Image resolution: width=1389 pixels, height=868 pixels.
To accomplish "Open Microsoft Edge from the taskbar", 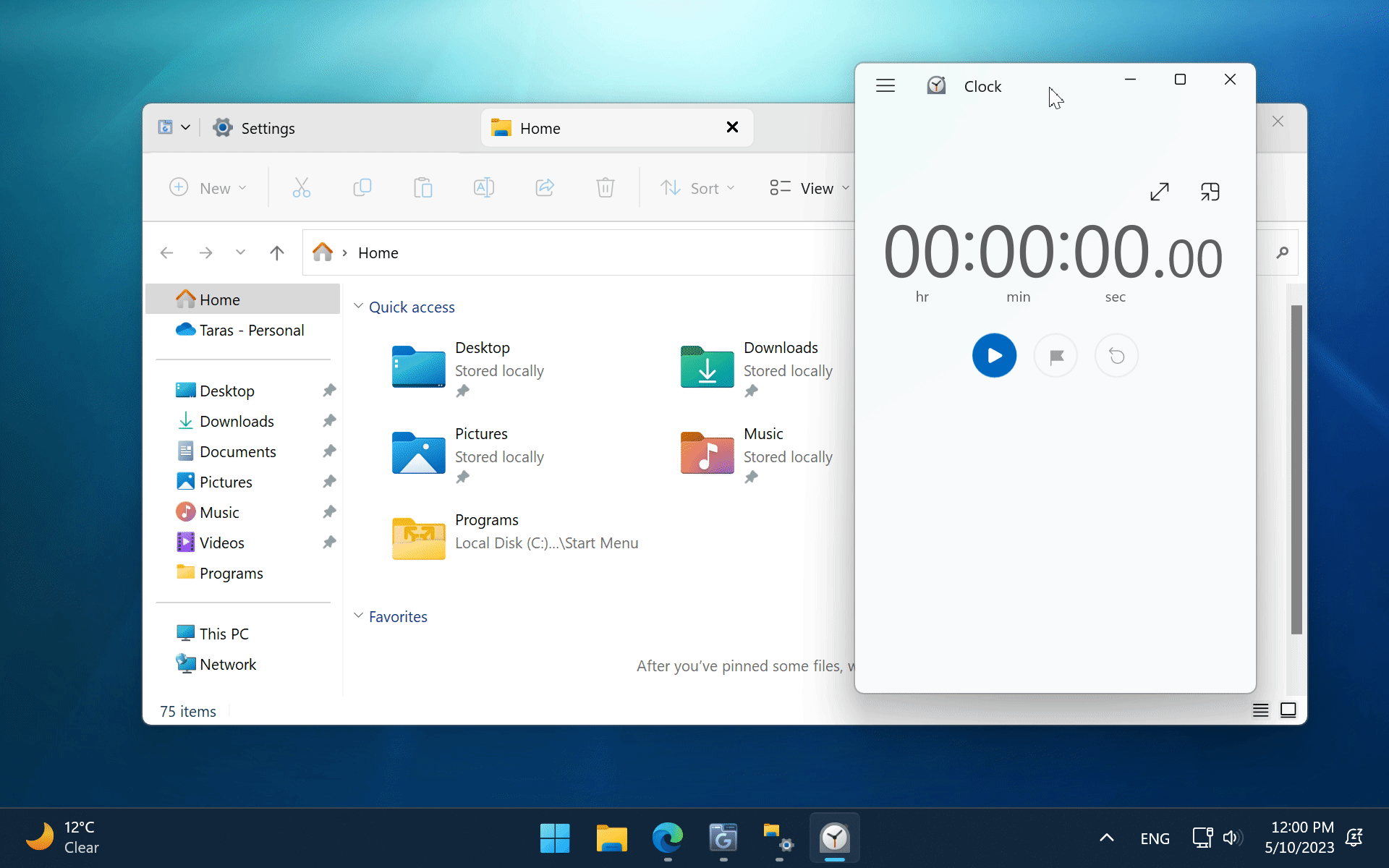I will click(667, 838).
